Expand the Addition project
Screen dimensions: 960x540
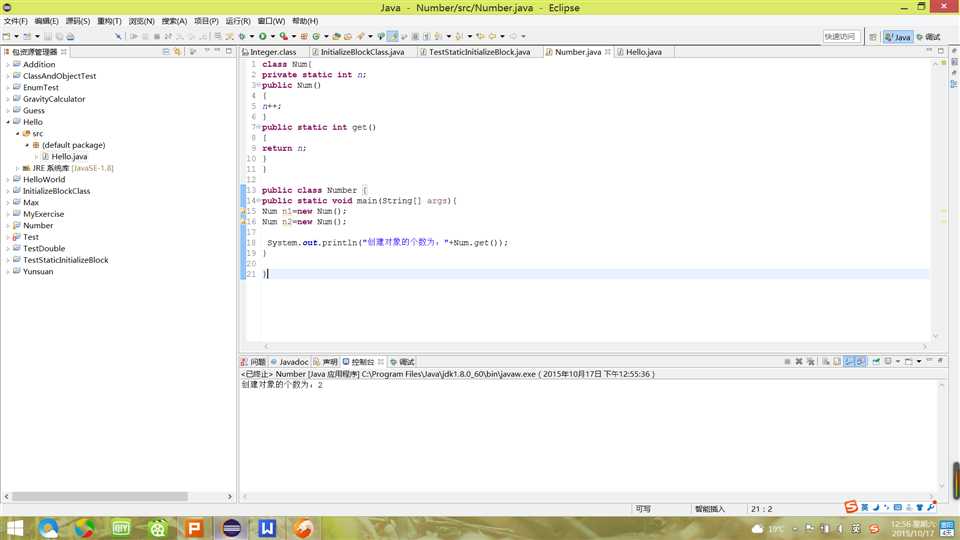8,64
